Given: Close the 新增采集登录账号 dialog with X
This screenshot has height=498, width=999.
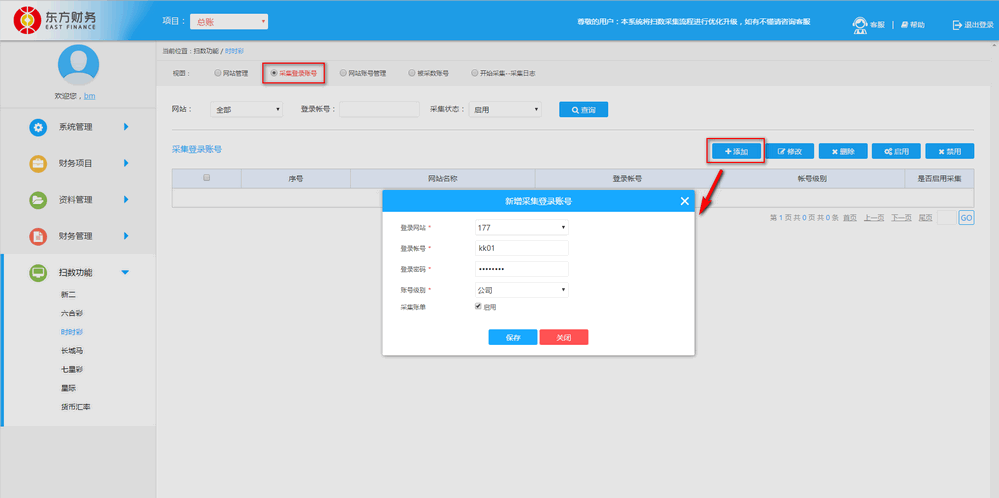Looking at the screenshot, I should pos(685,201).
